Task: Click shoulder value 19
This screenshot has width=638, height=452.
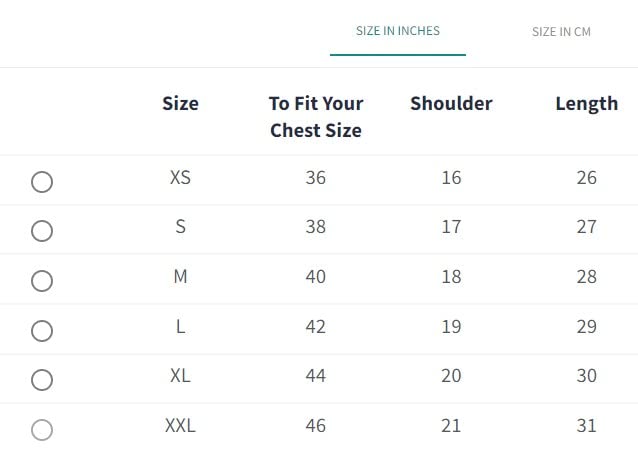Action: (x=451, y=326)
